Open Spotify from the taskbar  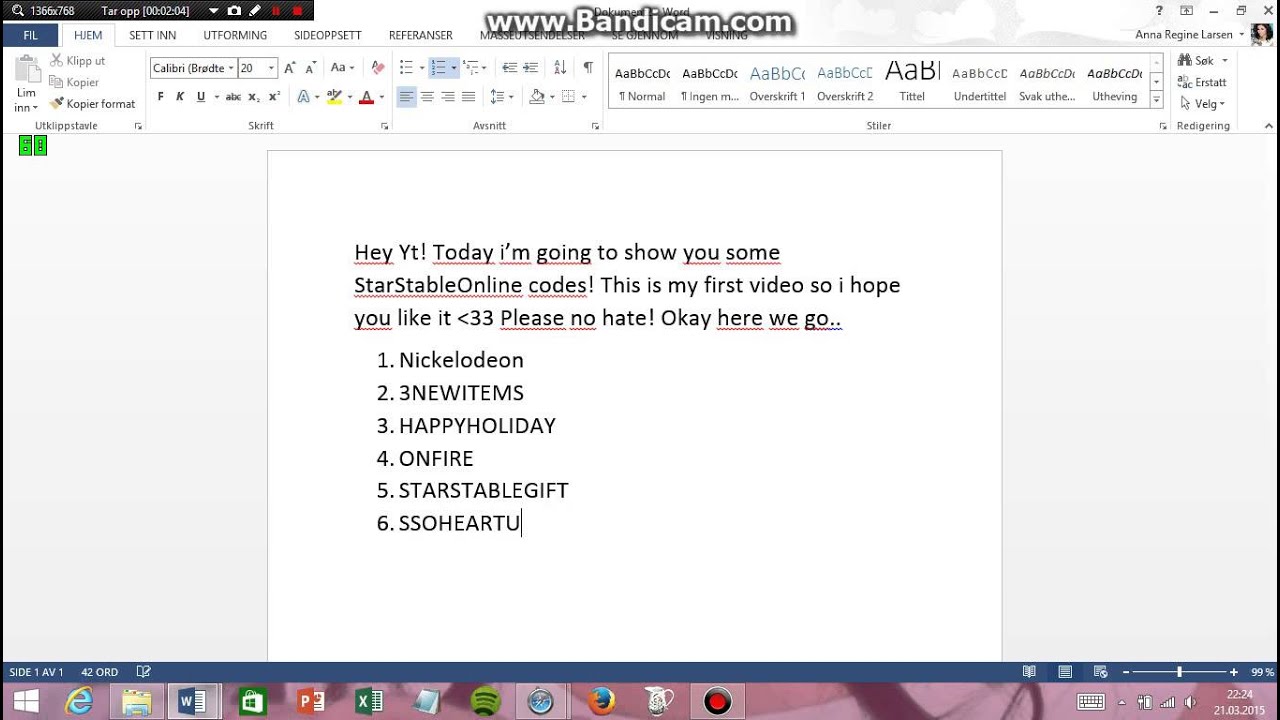[485, 701]
